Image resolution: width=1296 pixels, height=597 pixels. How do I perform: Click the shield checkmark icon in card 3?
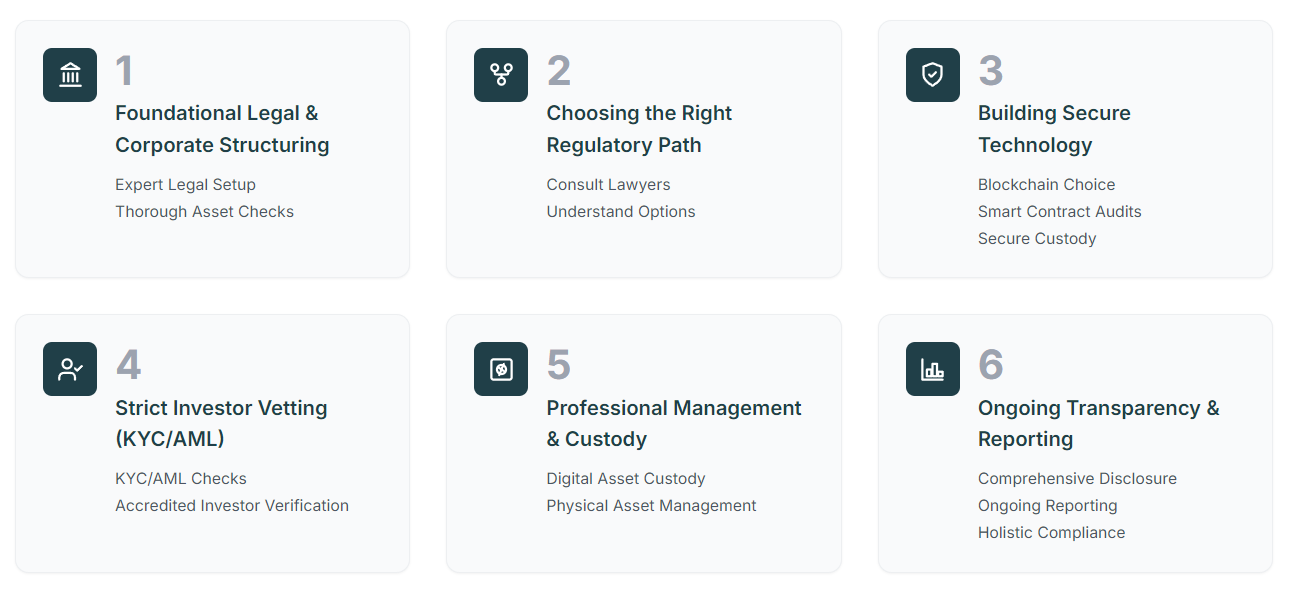coord(933,75)
